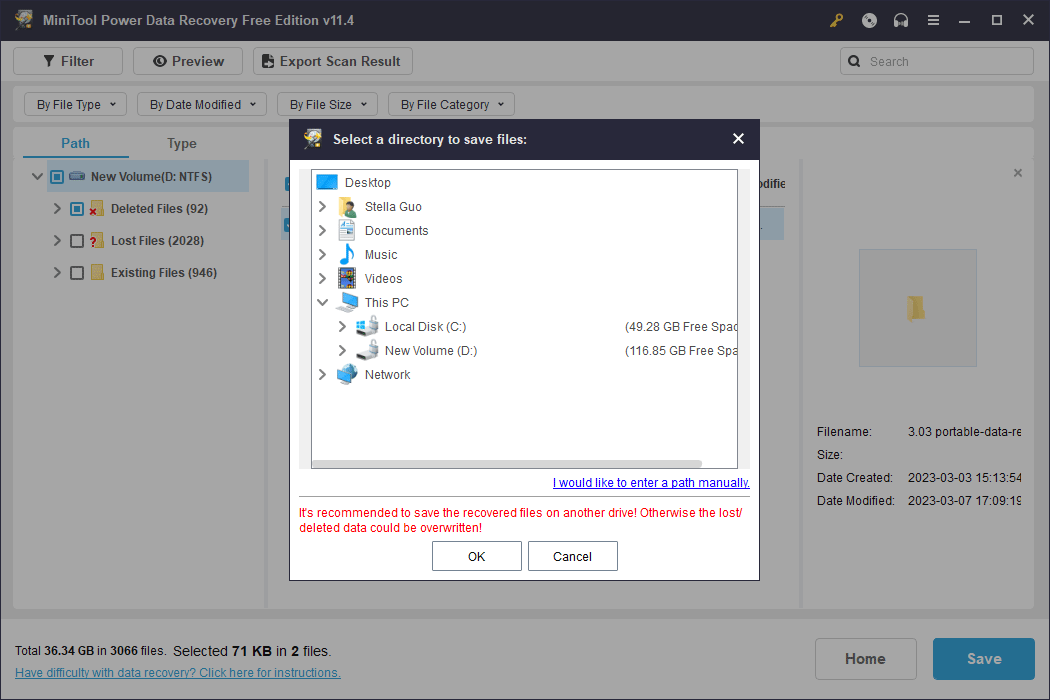Collapse the This PC node
This screenshot has width=1050, height=700.
tap(323, 302)
